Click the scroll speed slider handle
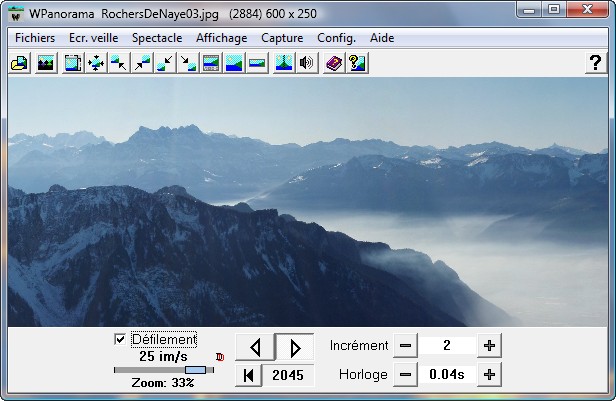The width and height of the screenshot is (616, 401). click(195, 370)
